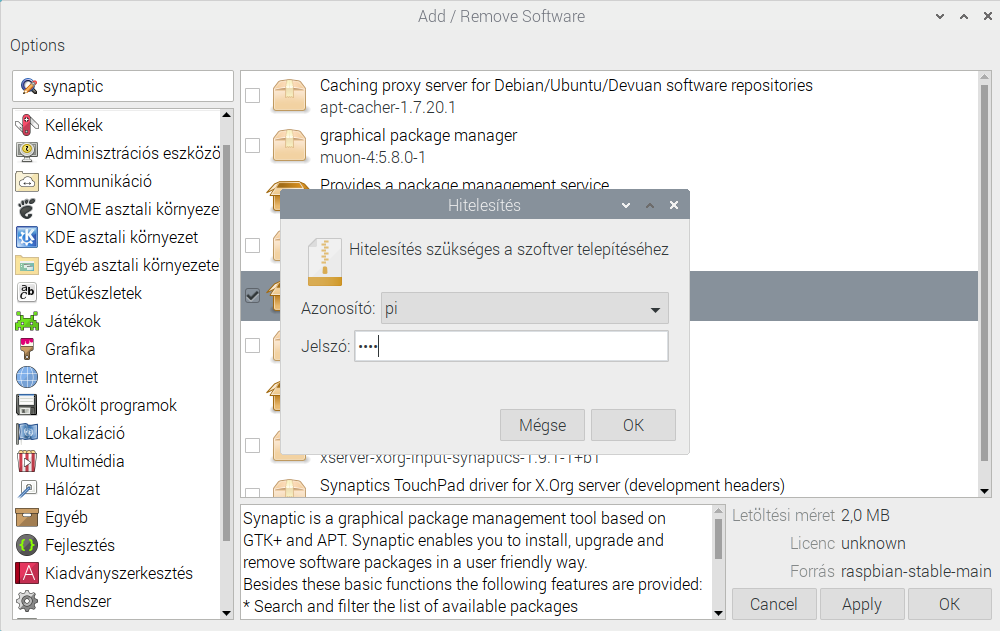The image size is (1000, 631).
Task: Select 'Caching proxy server' package row text
Action: click(x=566, y=85)
